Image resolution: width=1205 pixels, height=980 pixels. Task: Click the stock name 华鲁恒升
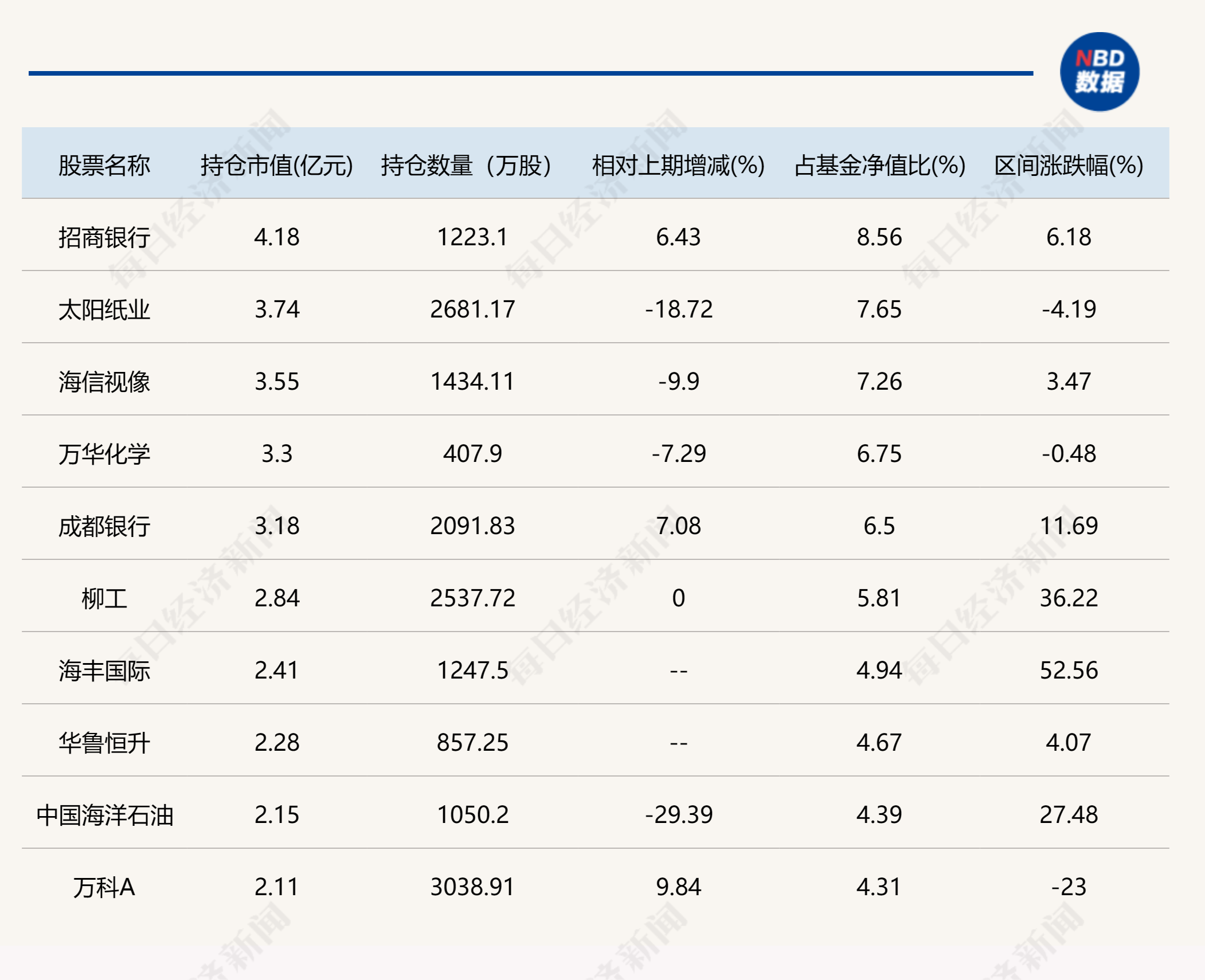coord(104,743)
